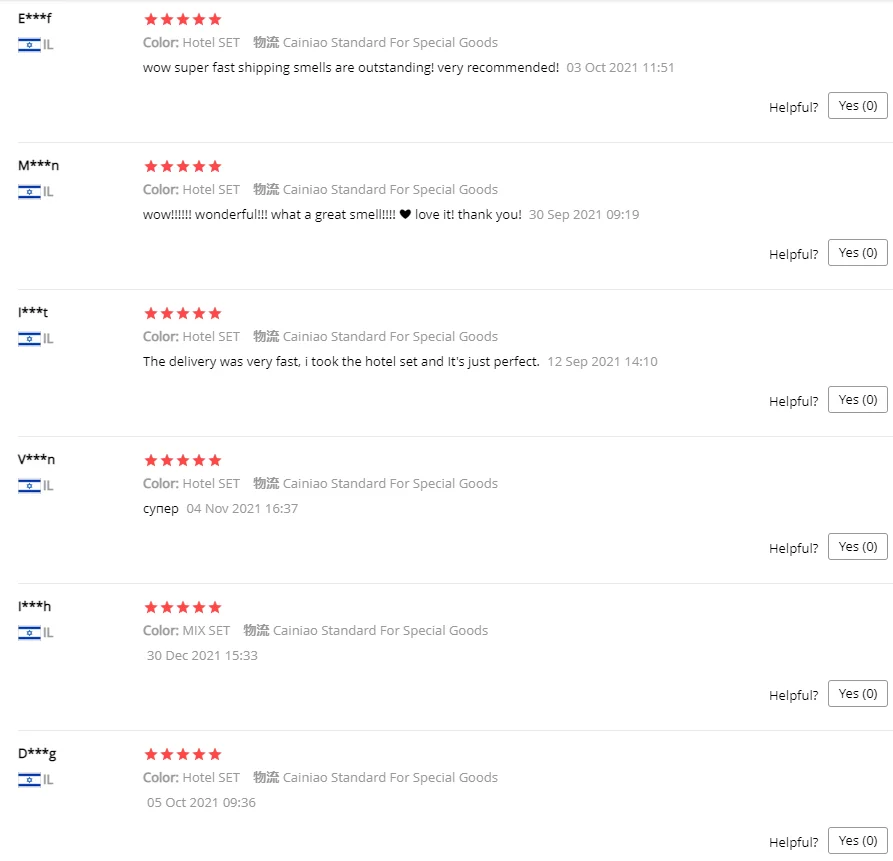The height and width of the screenshot is (861, 893).
Task: Click the flag icon under D***g
Action: coord(29,780)
